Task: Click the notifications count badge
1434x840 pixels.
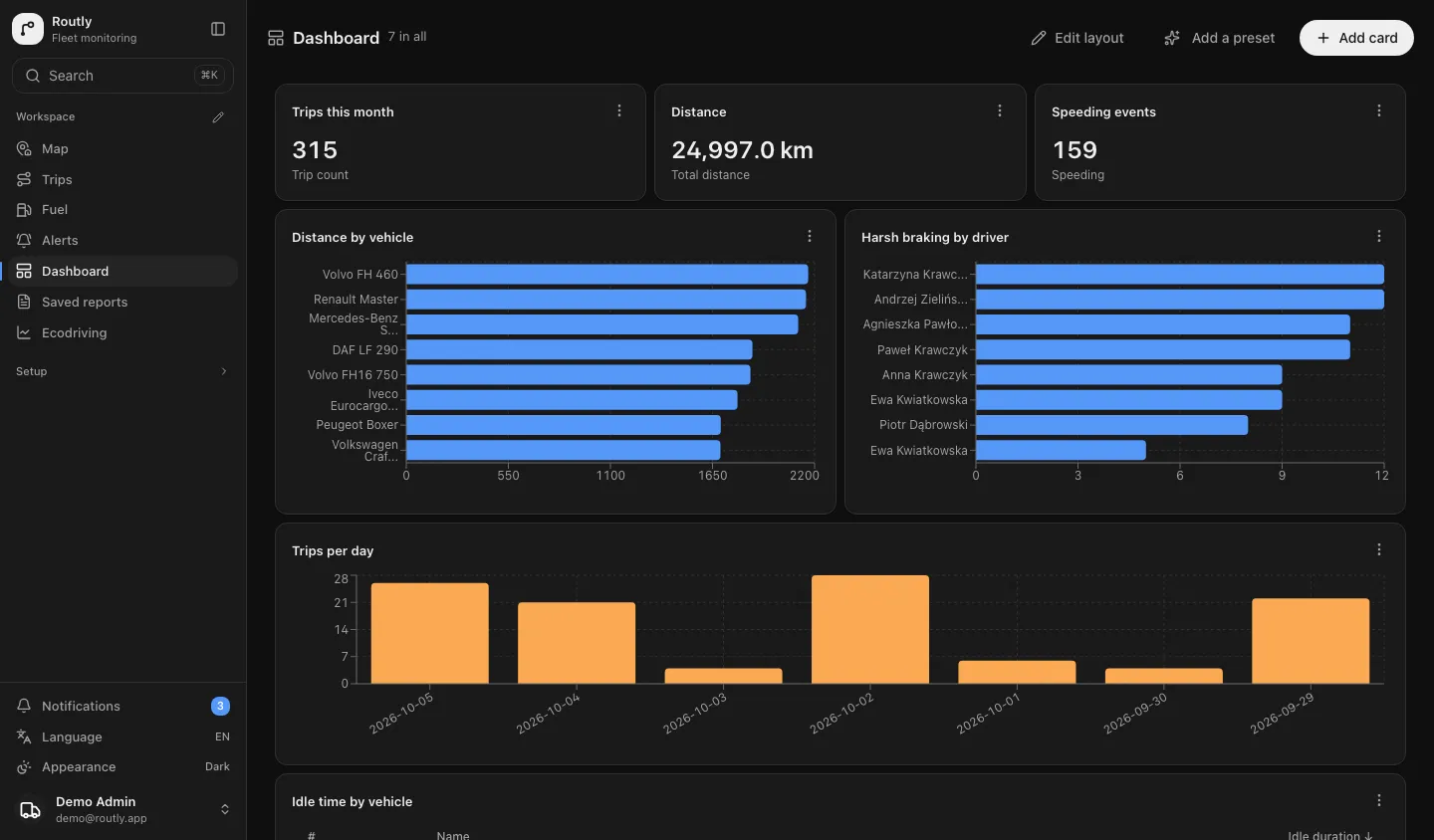Action: [x=220, y=706]
